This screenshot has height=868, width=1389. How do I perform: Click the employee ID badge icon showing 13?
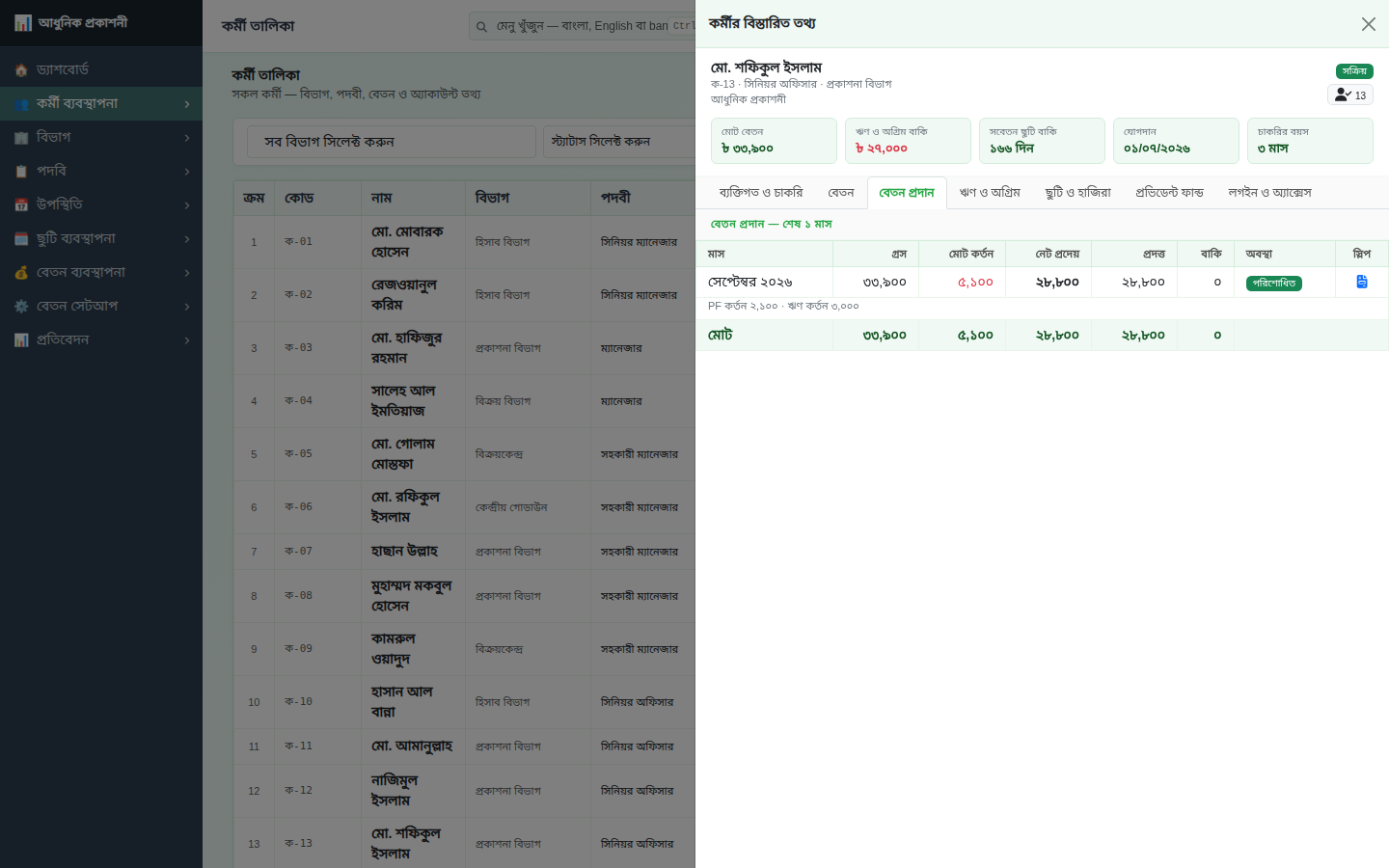[x=1349, y=95]
